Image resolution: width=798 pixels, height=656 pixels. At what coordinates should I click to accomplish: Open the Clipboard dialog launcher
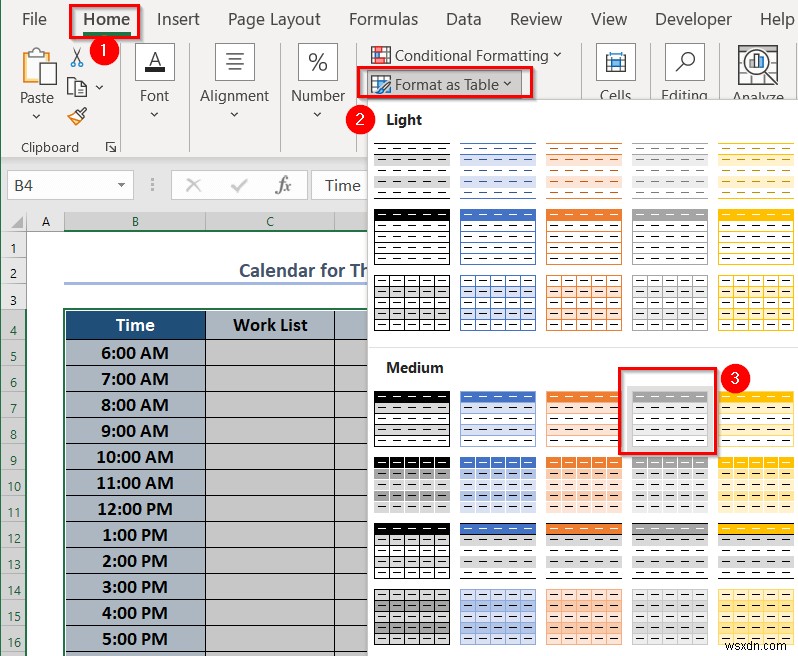point(110,148)
